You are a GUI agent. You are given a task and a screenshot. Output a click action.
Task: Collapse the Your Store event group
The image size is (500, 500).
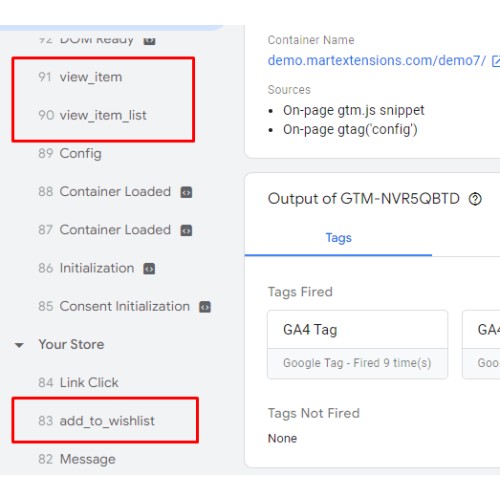(x=19, y=345)
